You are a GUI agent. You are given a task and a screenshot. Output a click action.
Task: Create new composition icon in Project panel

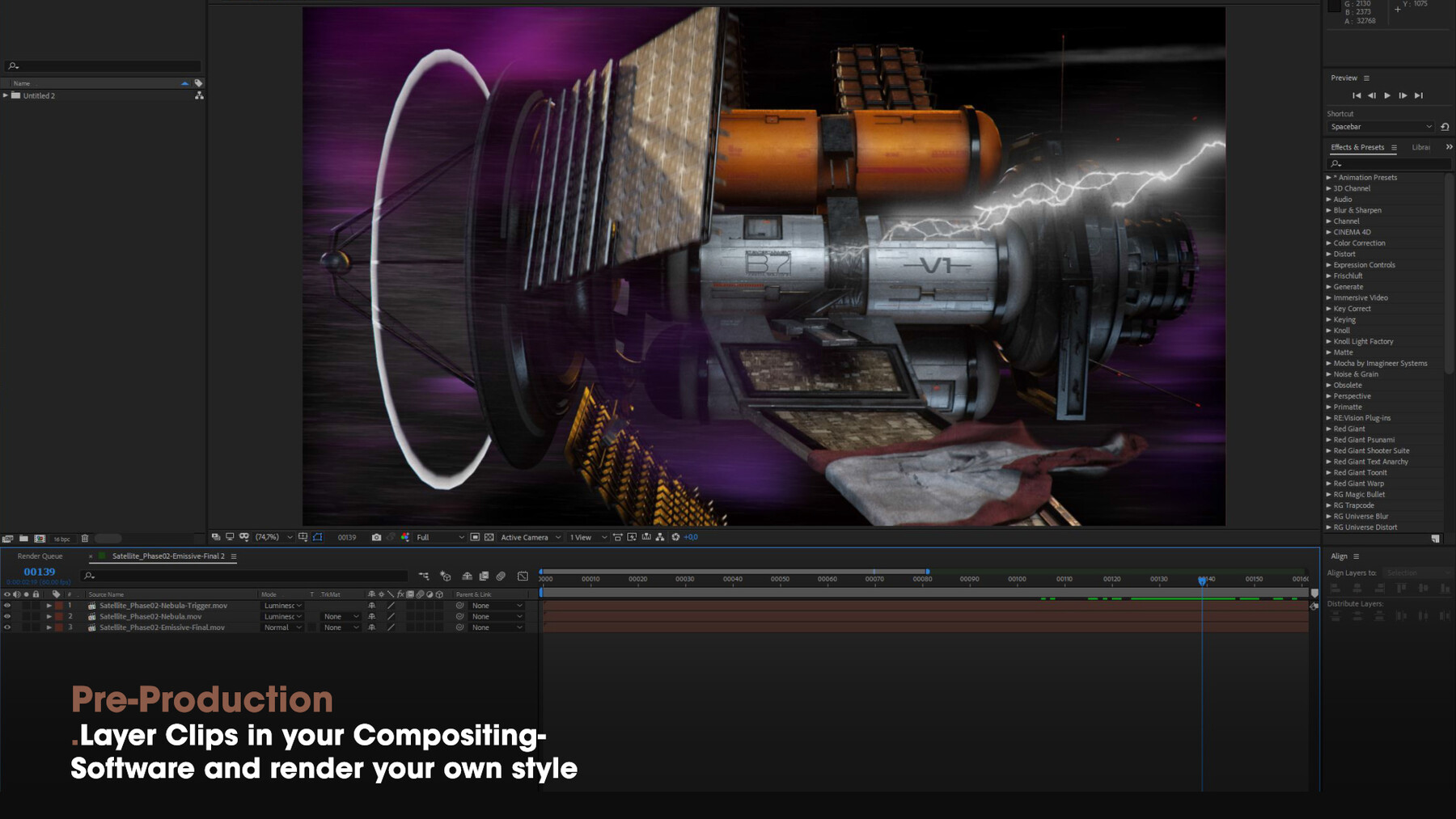click(40, 538)
